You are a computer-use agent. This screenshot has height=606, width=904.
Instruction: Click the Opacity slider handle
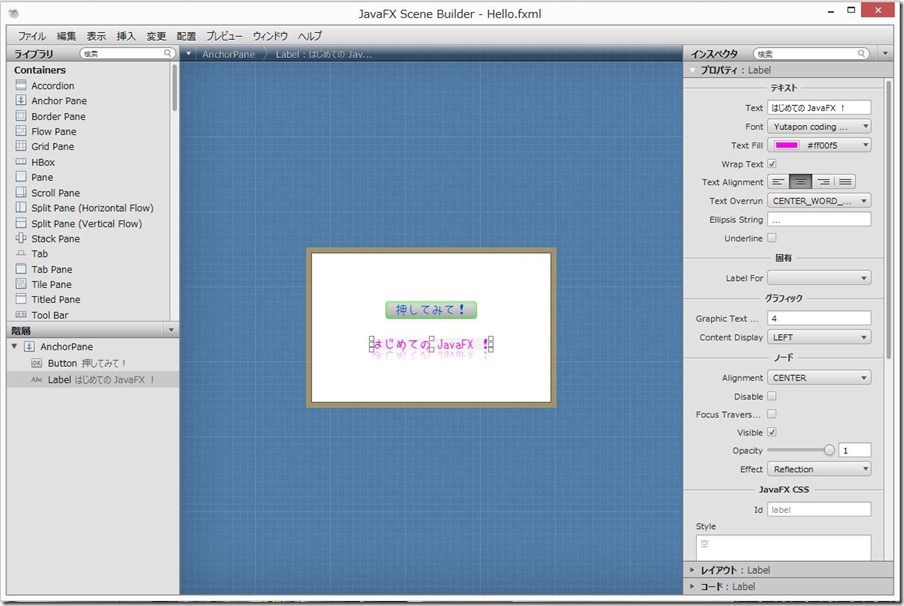click(x=829, y=450)
